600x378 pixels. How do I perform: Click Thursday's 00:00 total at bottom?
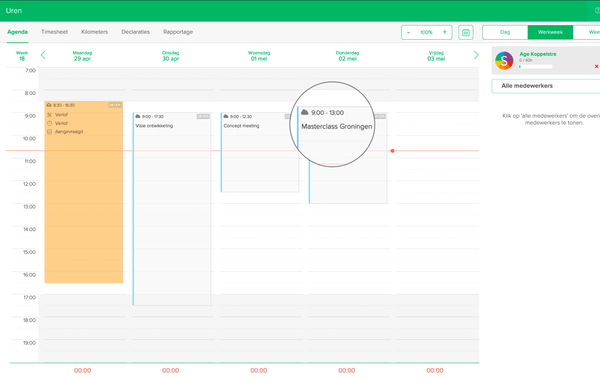click(x=347, y=370)
